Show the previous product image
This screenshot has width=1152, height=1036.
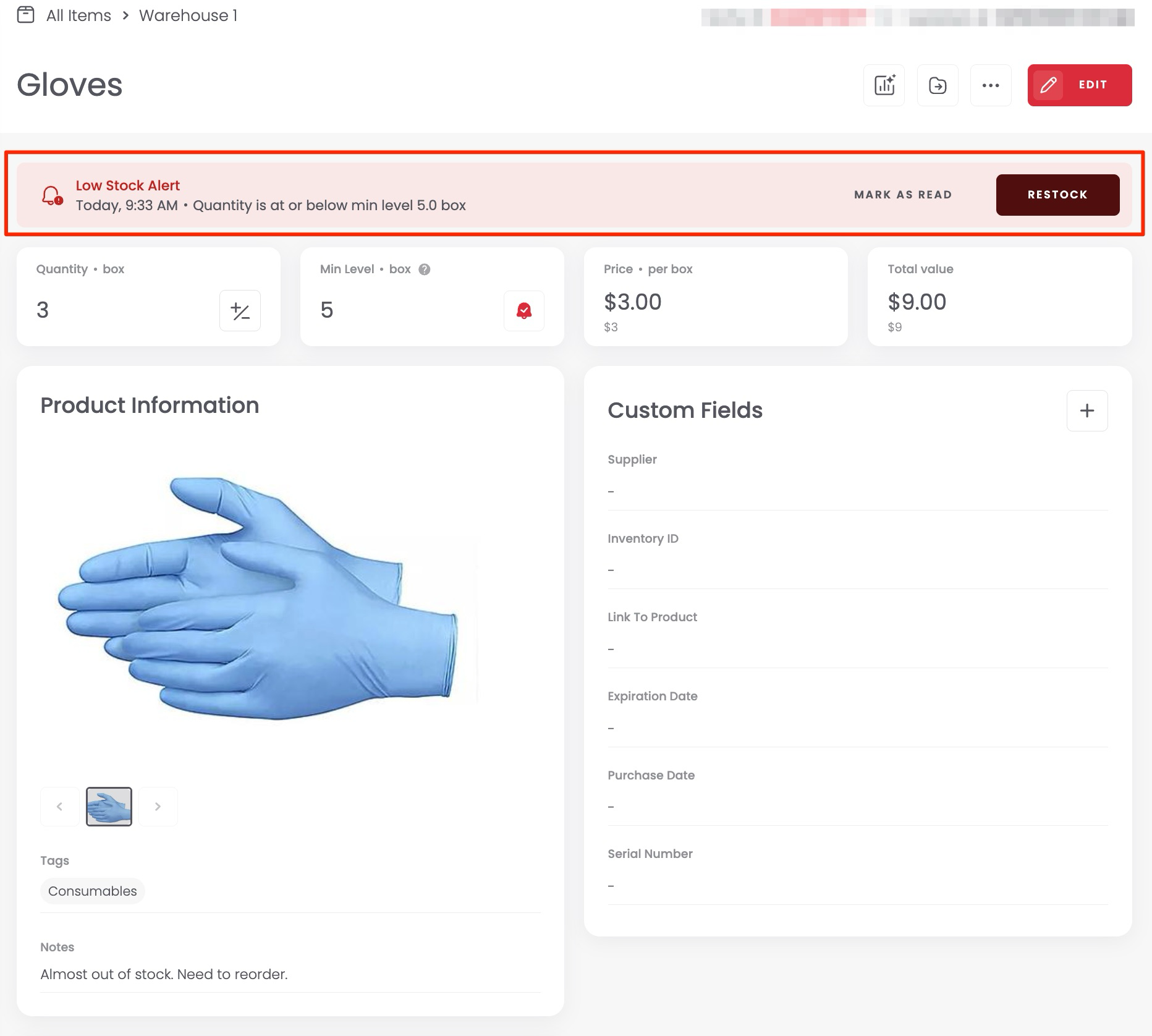59,806
